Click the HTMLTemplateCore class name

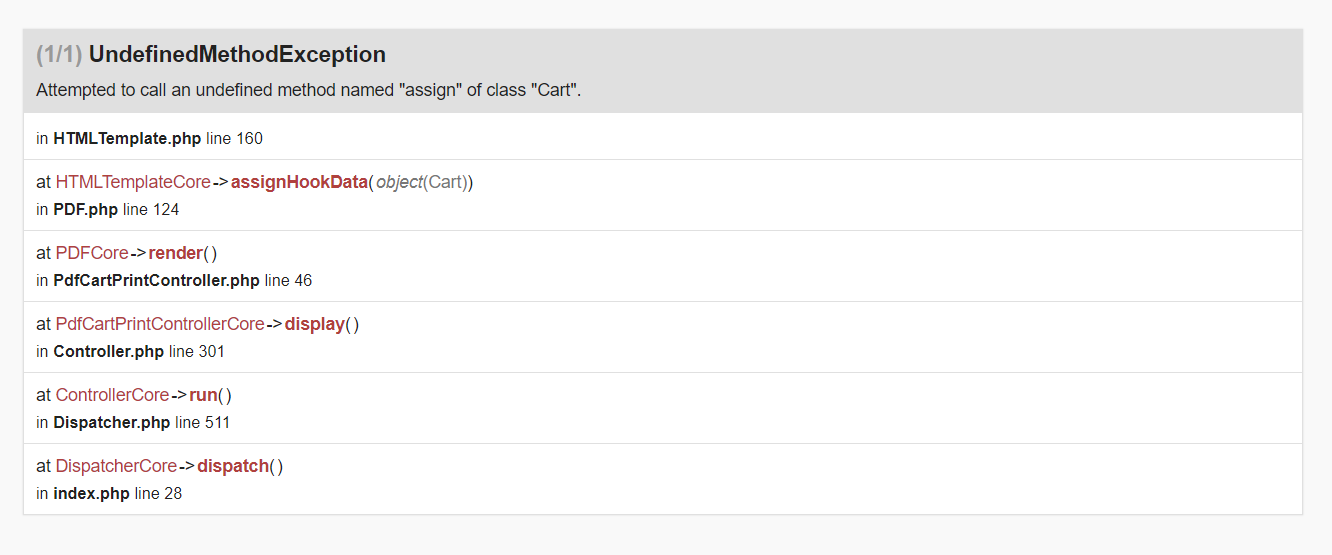[x=133, y=182]
